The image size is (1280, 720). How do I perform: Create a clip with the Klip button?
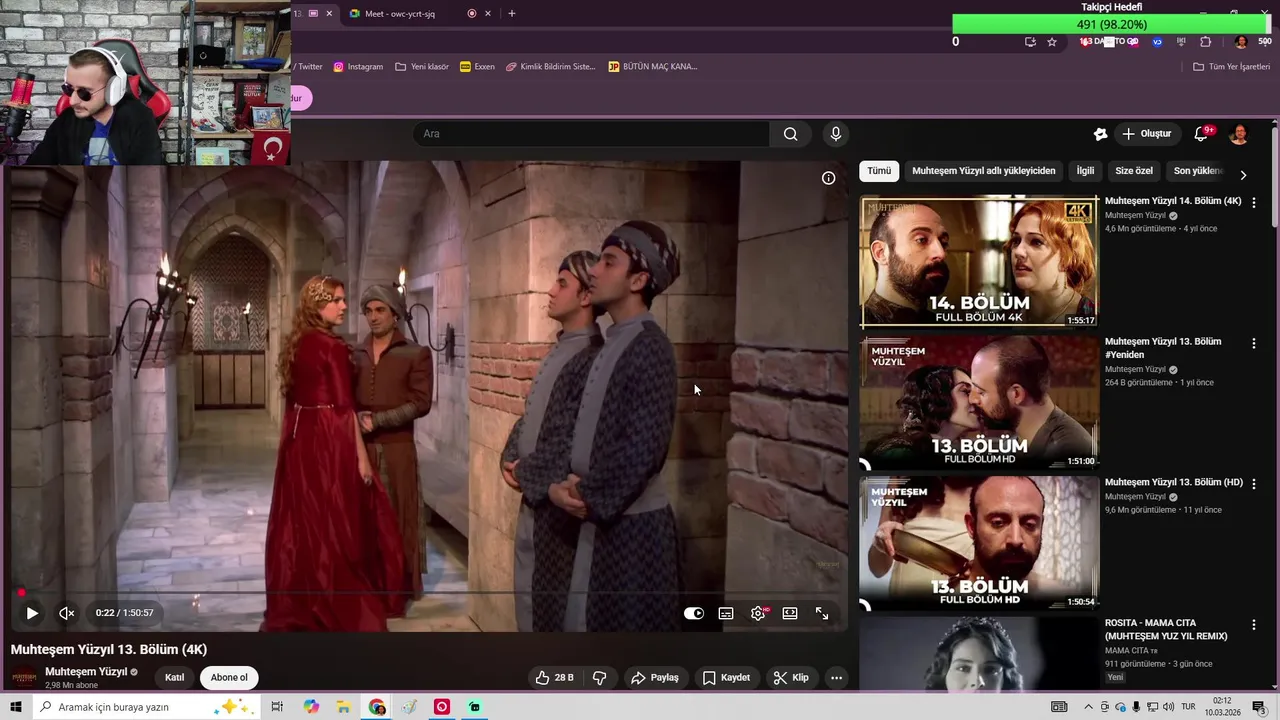[791, 677]
